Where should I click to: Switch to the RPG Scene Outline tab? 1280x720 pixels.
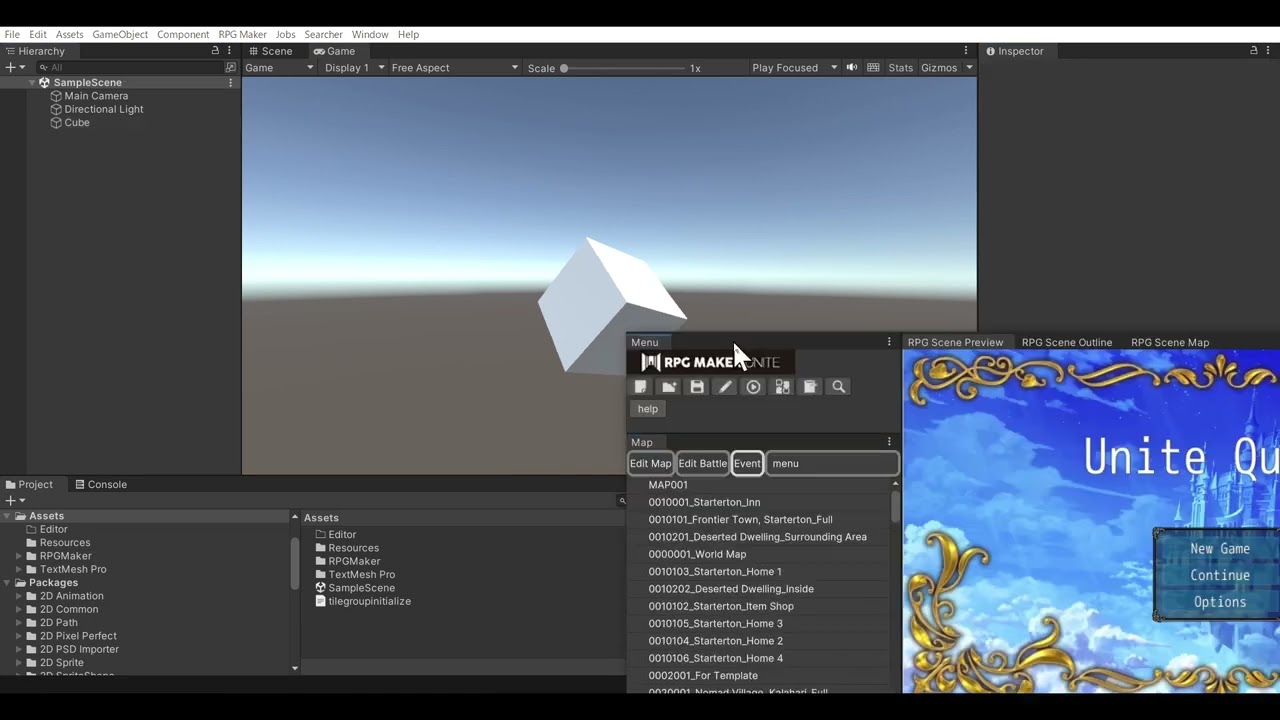[x=1066, y=342]
